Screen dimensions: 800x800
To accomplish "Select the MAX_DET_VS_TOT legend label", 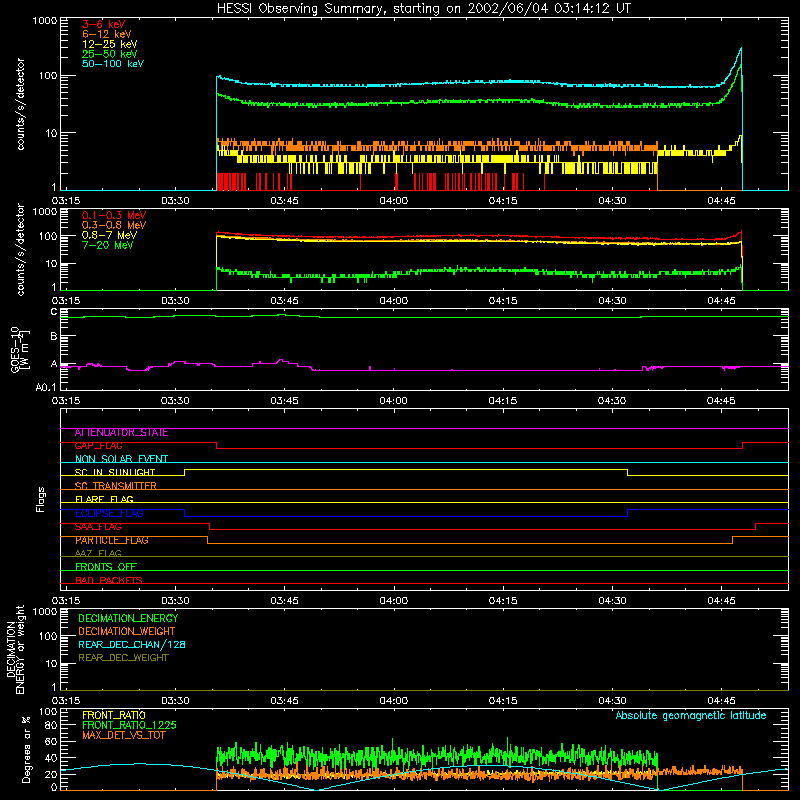I will point(123,735).
